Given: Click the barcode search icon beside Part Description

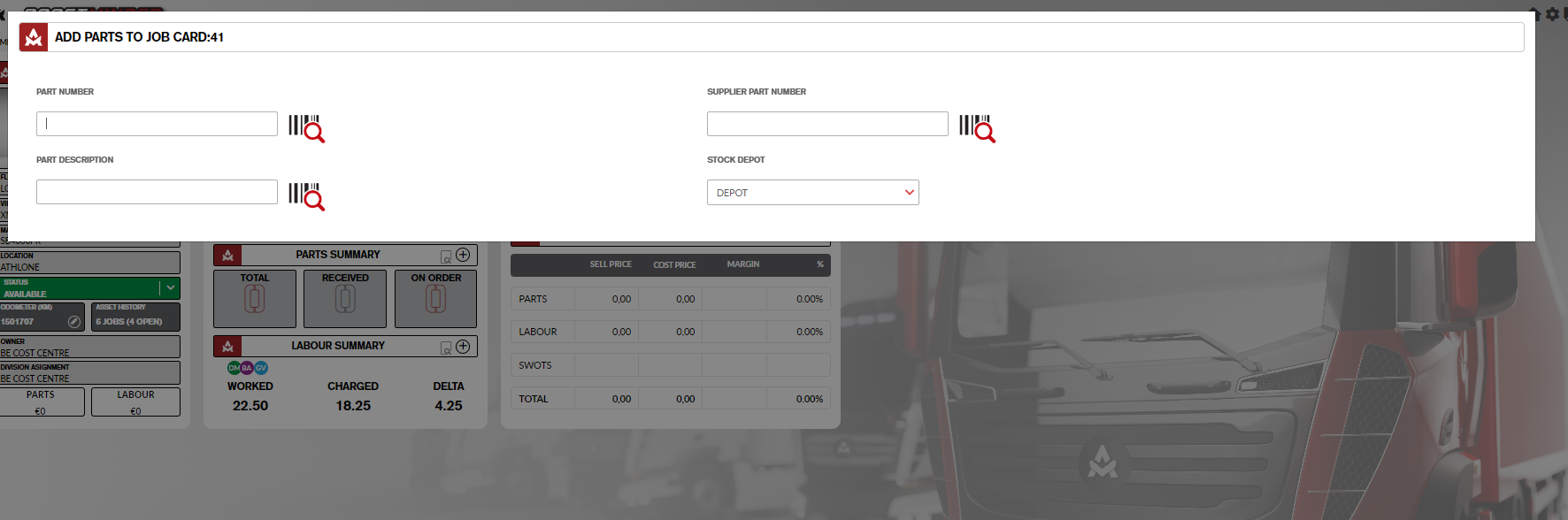Looking at the screenshot, I should [x=306, y=195].
